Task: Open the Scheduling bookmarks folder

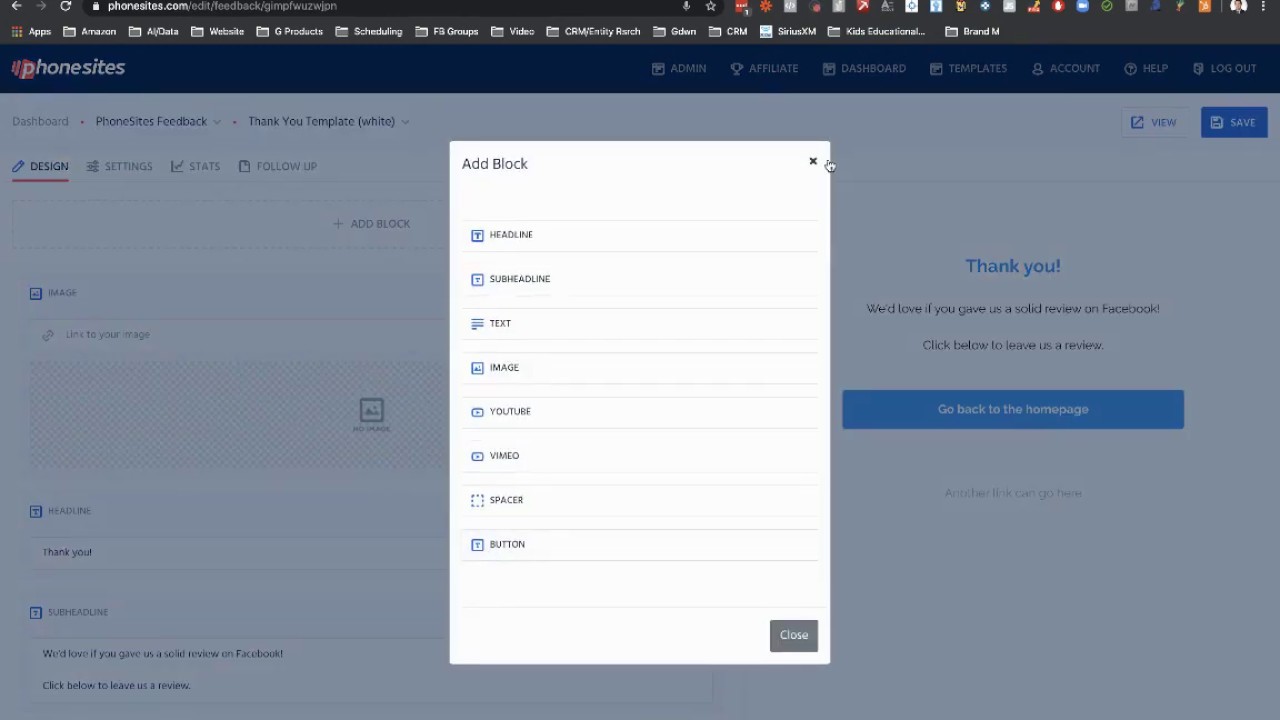Action: (x=369, y=31)
